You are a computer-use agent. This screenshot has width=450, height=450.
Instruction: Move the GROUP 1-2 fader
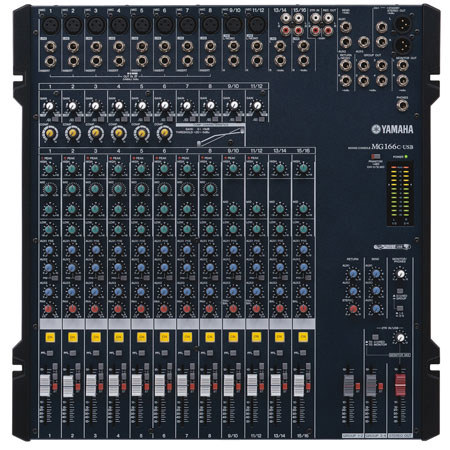[348, 385]
